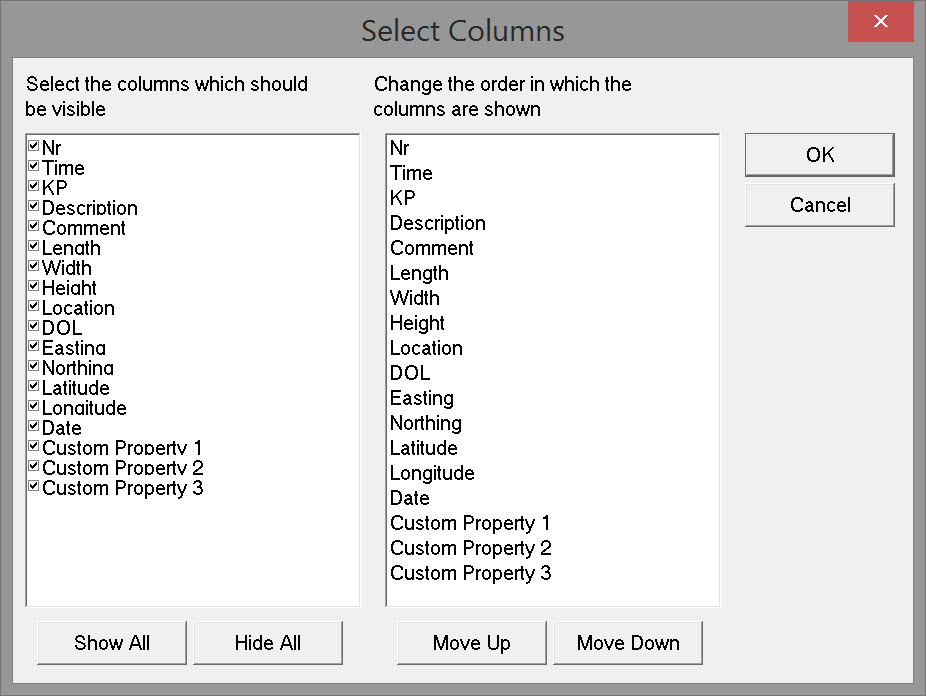Click the Move Up button
Screen dimensions: 926x696
pyautogui.click(x=472, y=643)
